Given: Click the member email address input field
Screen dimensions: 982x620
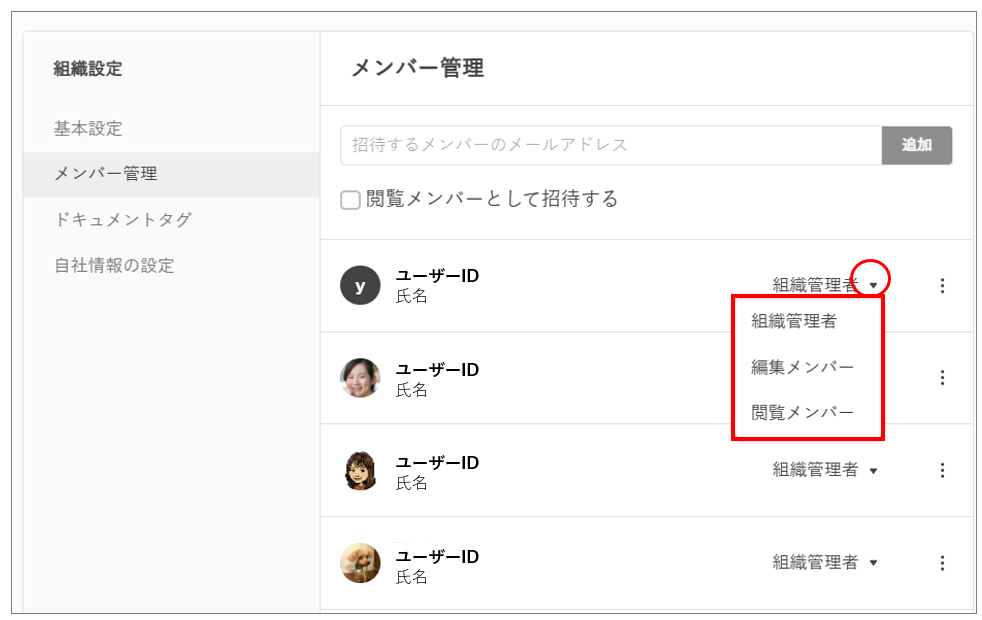Looking at the screenshot, I should coord(610,145).
